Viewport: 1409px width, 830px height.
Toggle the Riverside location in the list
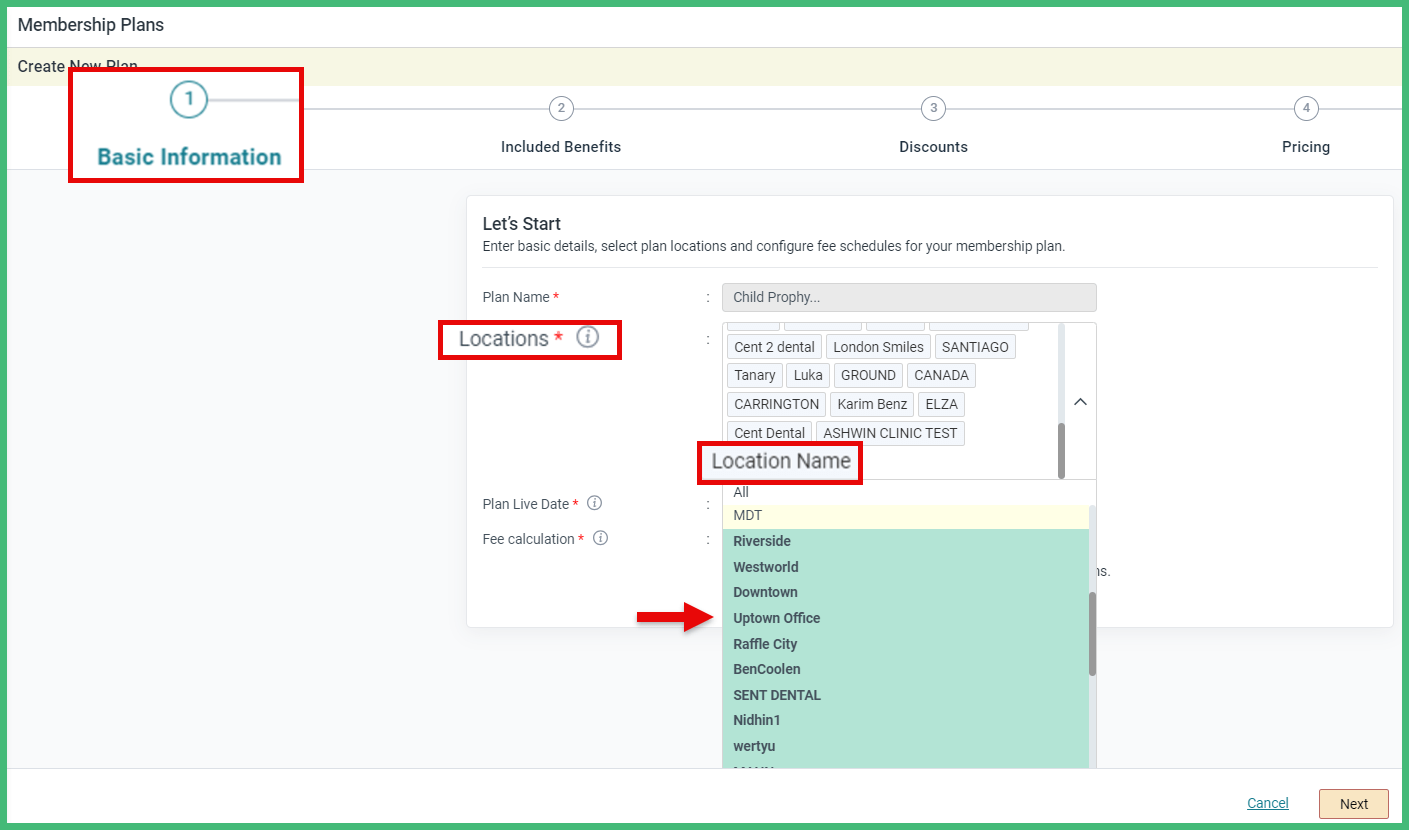coord(762,540)
